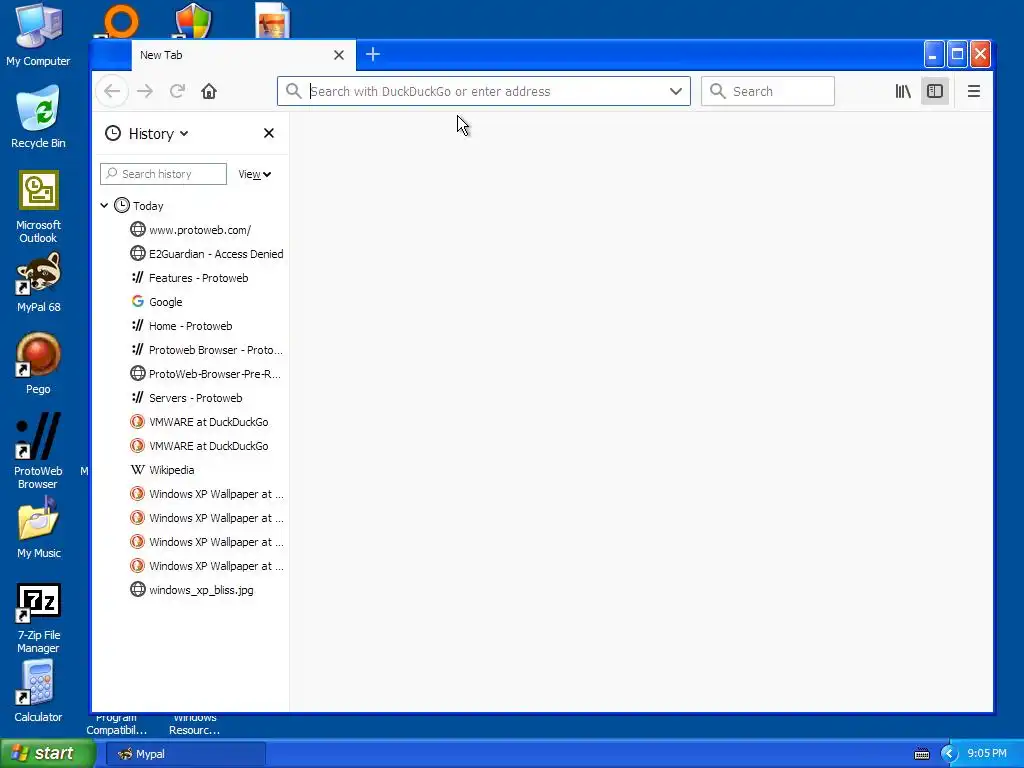The image size is (1024, 768).
Task: Select Microsoft Outlook desktop icon
Action: [38, 206]
